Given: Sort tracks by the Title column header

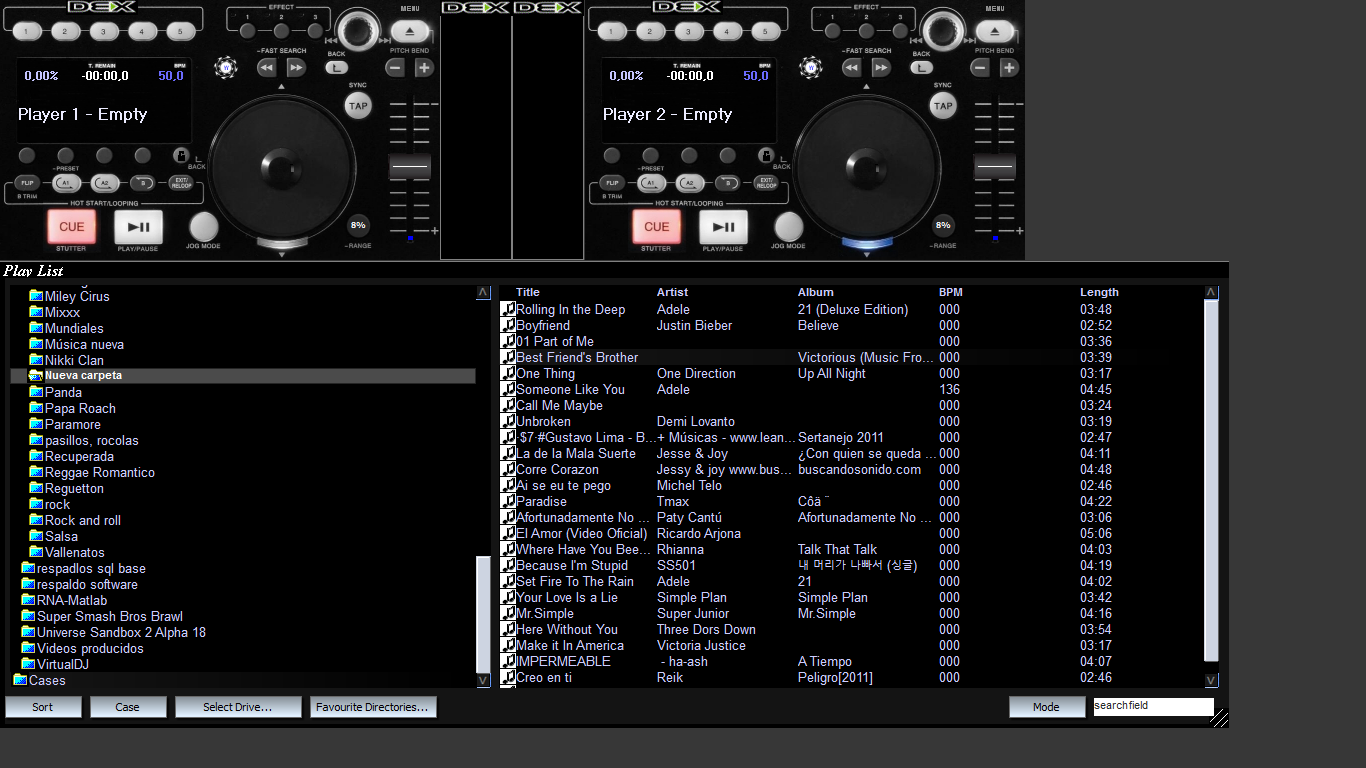Looking at the screenshot, I should (528, 292).
